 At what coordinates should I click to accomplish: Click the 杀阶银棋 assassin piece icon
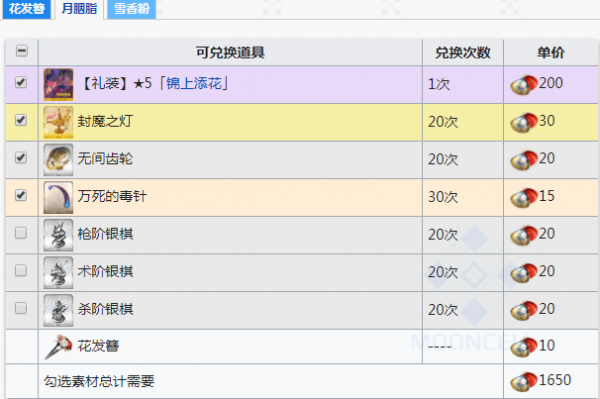pyautogui.click(x=58, y=310)
